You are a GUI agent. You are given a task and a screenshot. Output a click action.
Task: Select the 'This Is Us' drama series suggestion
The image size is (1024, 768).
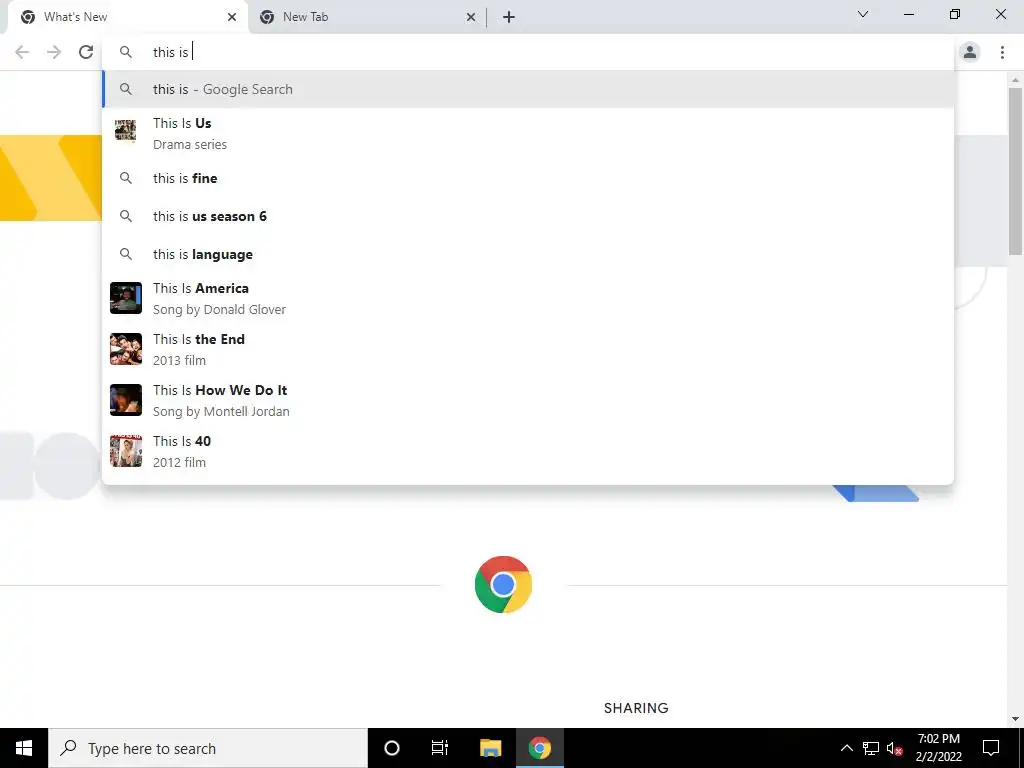(x=528, y=133)
